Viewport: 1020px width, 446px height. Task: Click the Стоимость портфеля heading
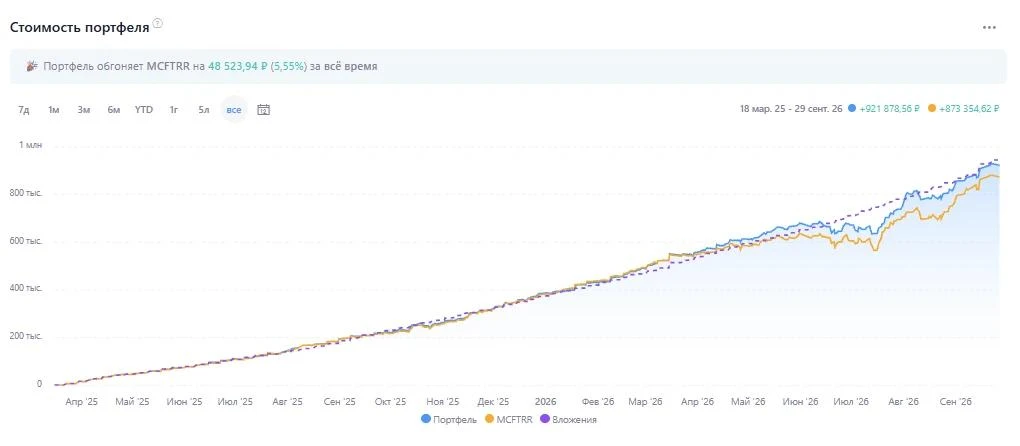(79, 28)
